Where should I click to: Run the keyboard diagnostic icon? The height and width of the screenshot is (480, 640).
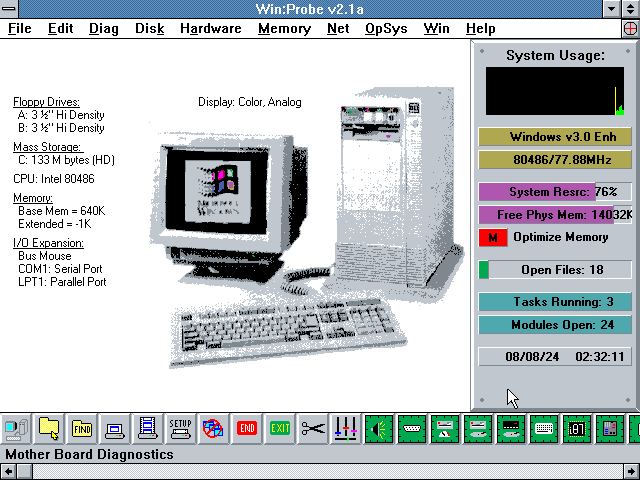(544, 429)
